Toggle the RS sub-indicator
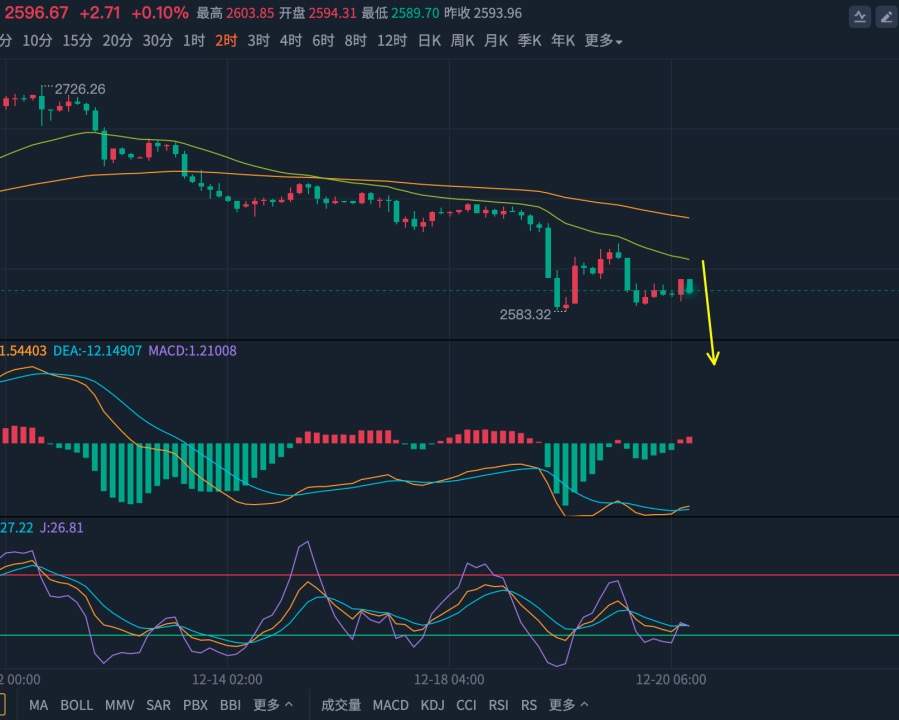The image size is (899, 720). [529, 705]
